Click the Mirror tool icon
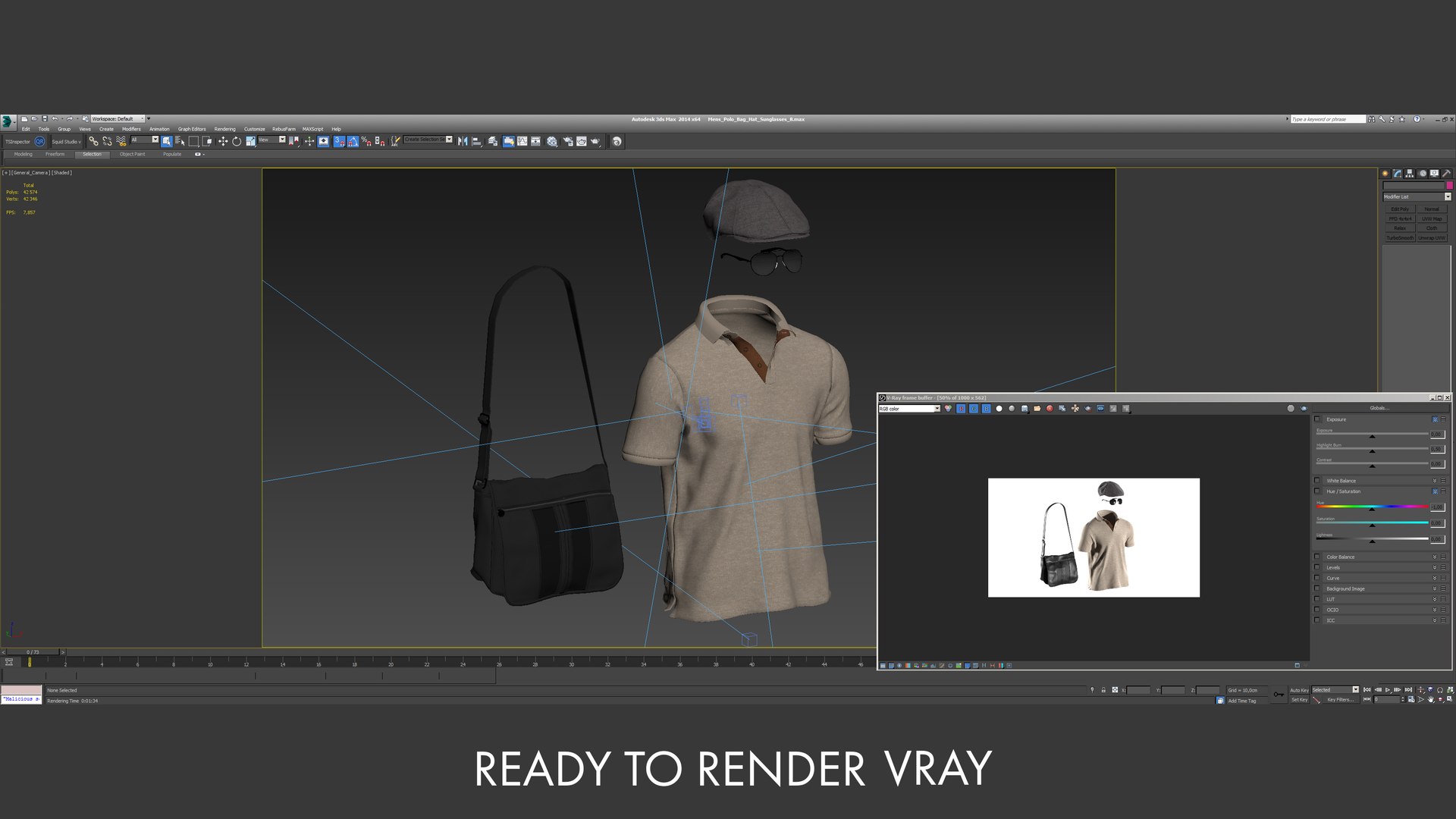Screen dimensions: 1456x819 click(x=463, y=141)
